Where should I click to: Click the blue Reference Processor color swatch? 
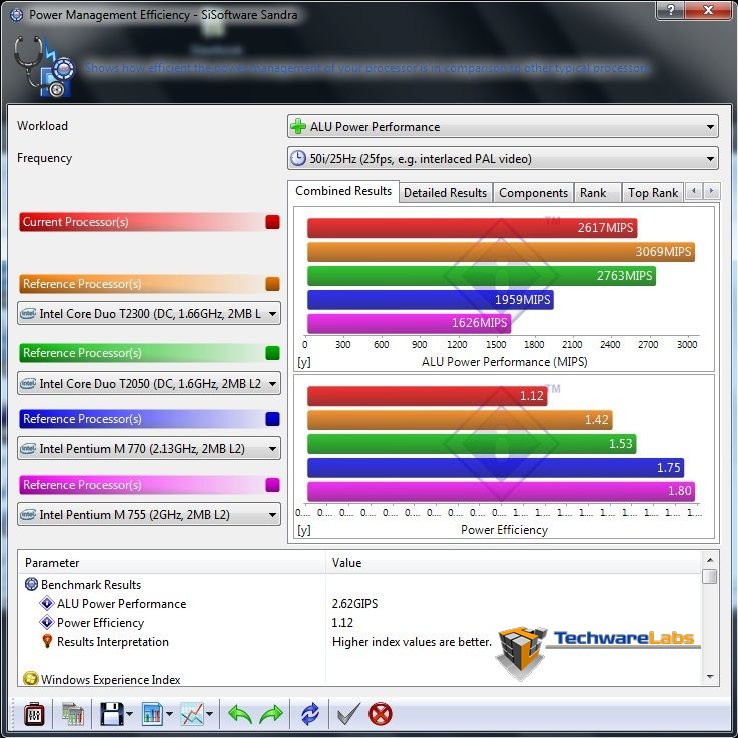(273, 418)
